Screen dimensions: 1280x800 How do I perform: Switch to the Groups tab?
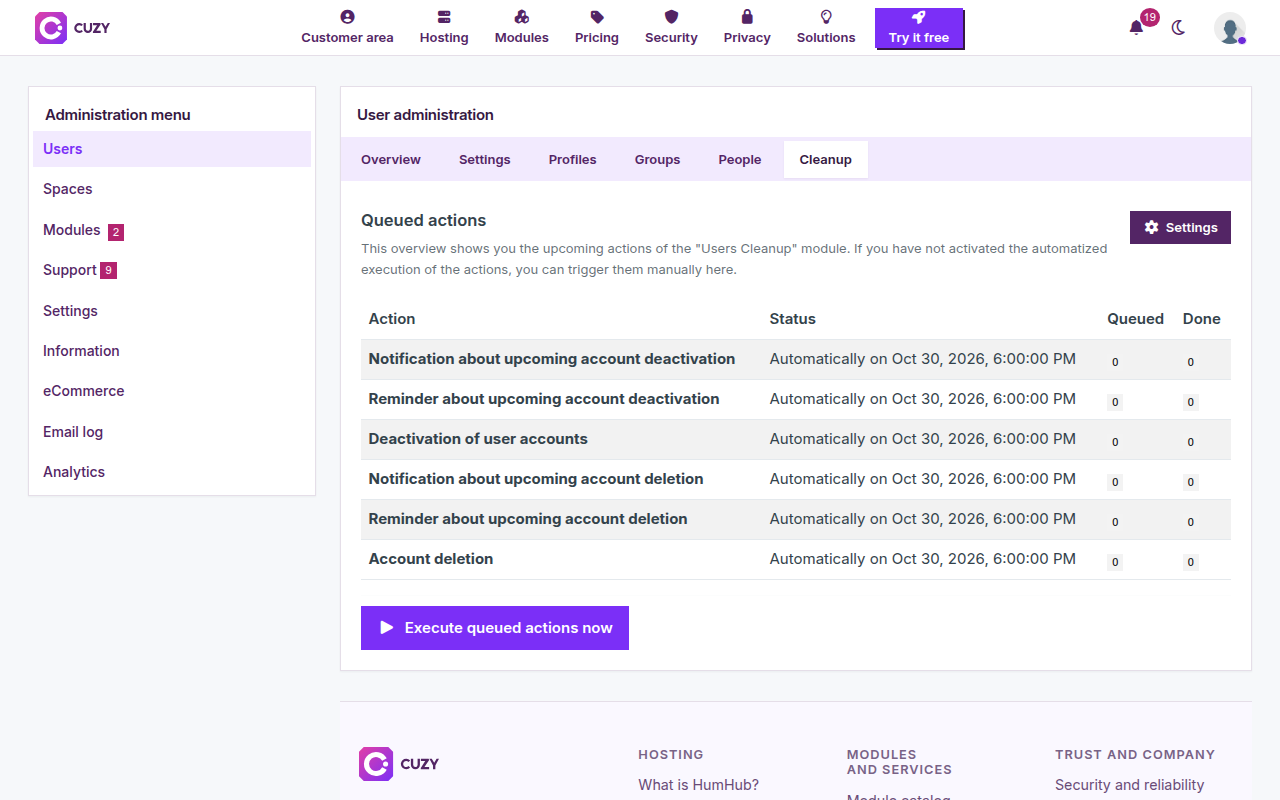coord(657,160)
